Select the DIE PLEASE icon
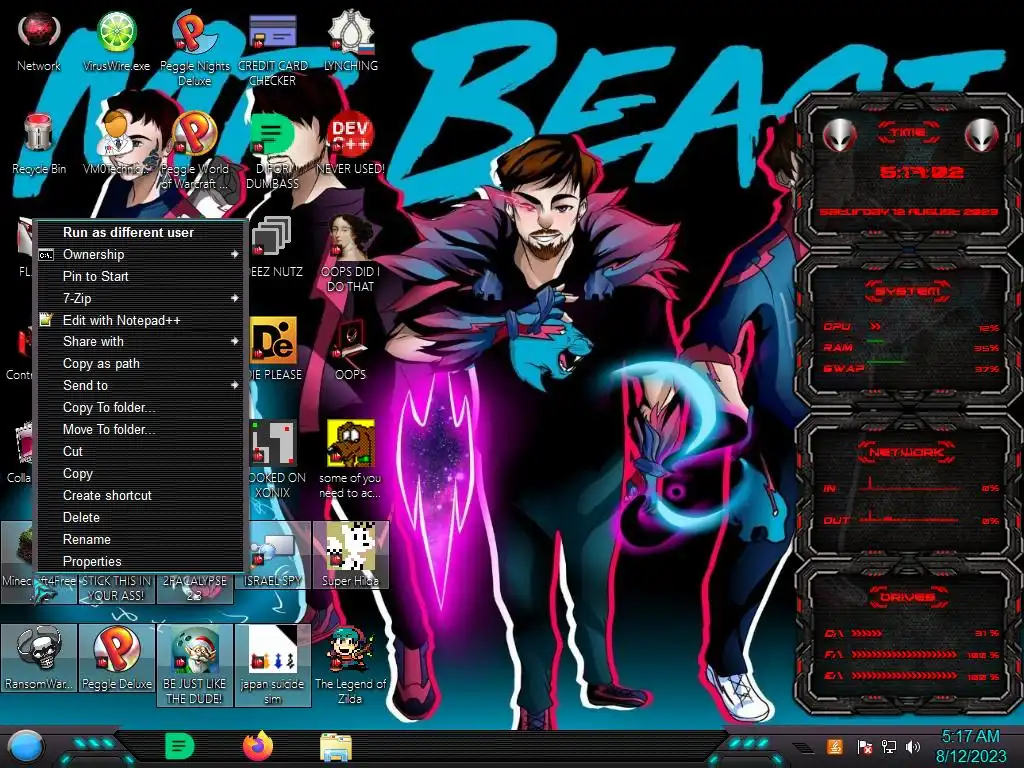The image size is (1024, 768). (x=276, y=349)
